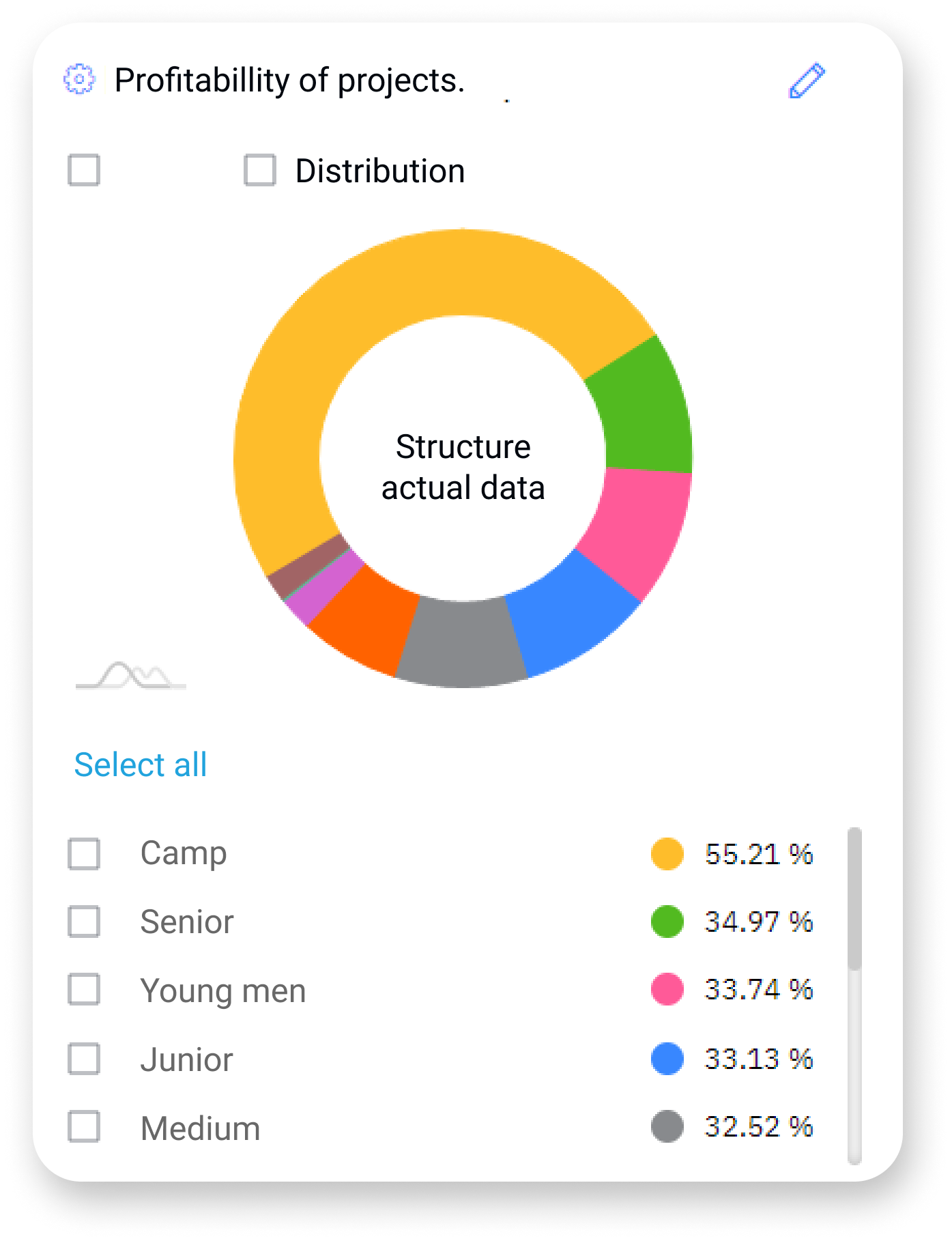Open widget settings gear icon
This screenshot has width=952, height=1241.
pyautogui.click(x=79, y=79)
